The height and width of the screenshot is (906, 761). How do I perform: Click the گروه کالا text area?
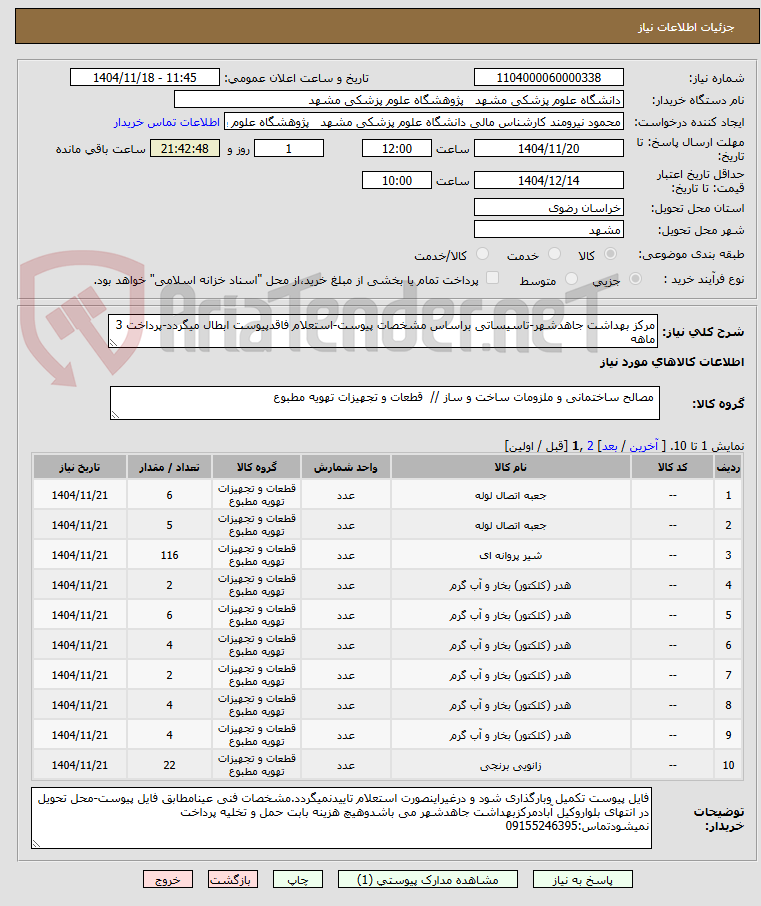click(x=384, y=403)
